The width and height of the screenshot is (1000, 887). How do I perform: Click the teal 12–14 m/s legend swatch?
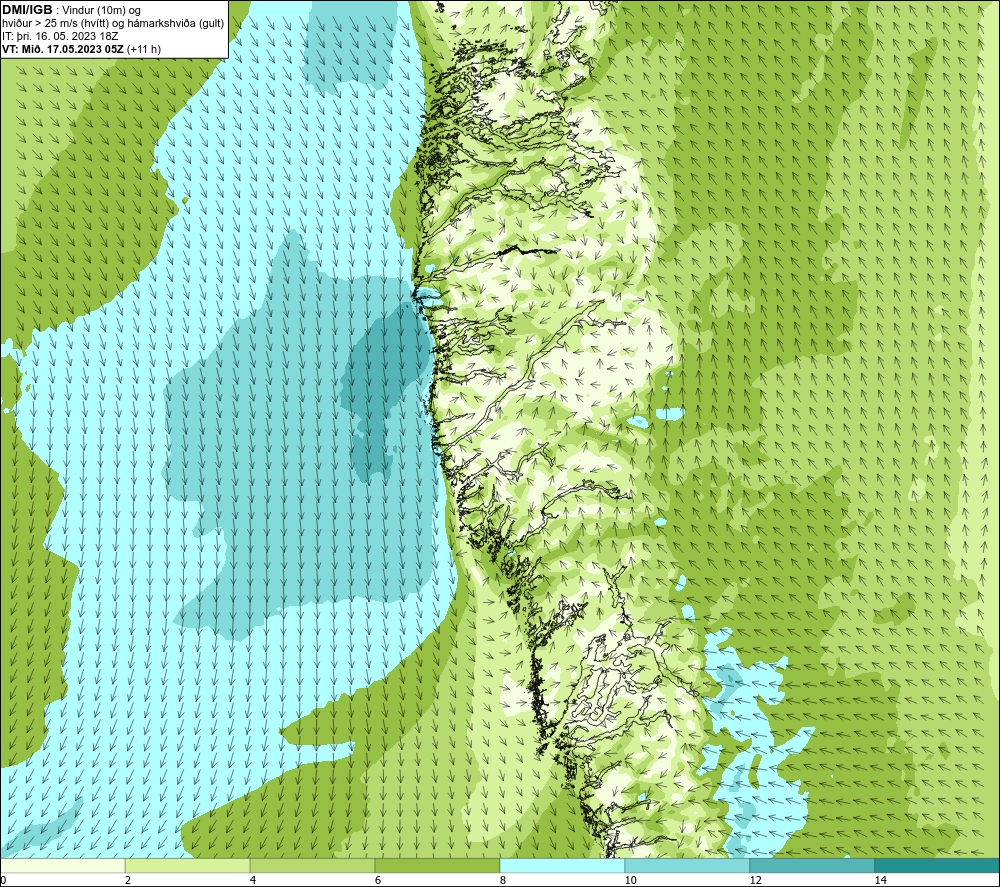point(812,865)
